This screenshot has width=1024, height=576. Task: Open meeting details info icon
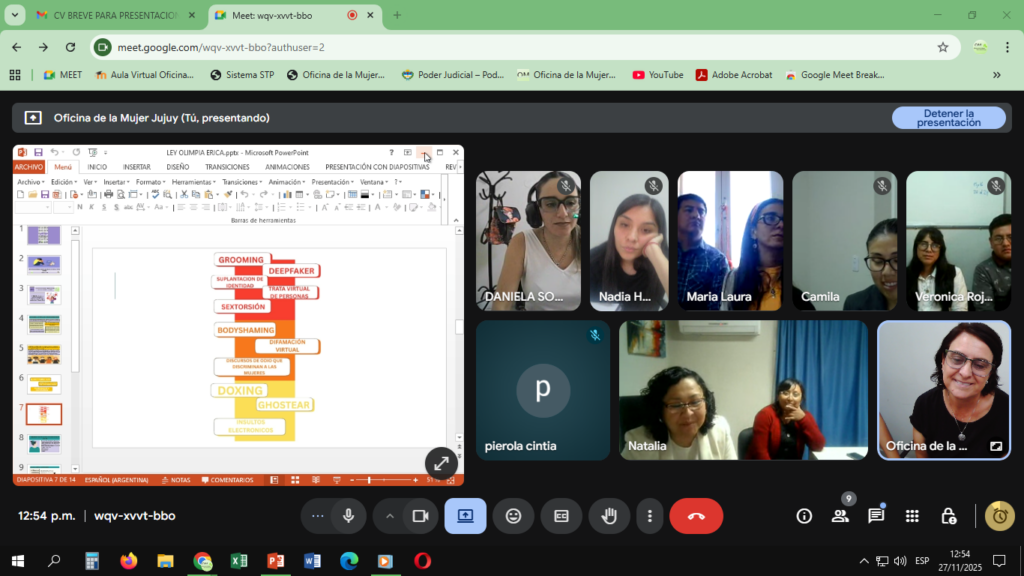point(804,516)
